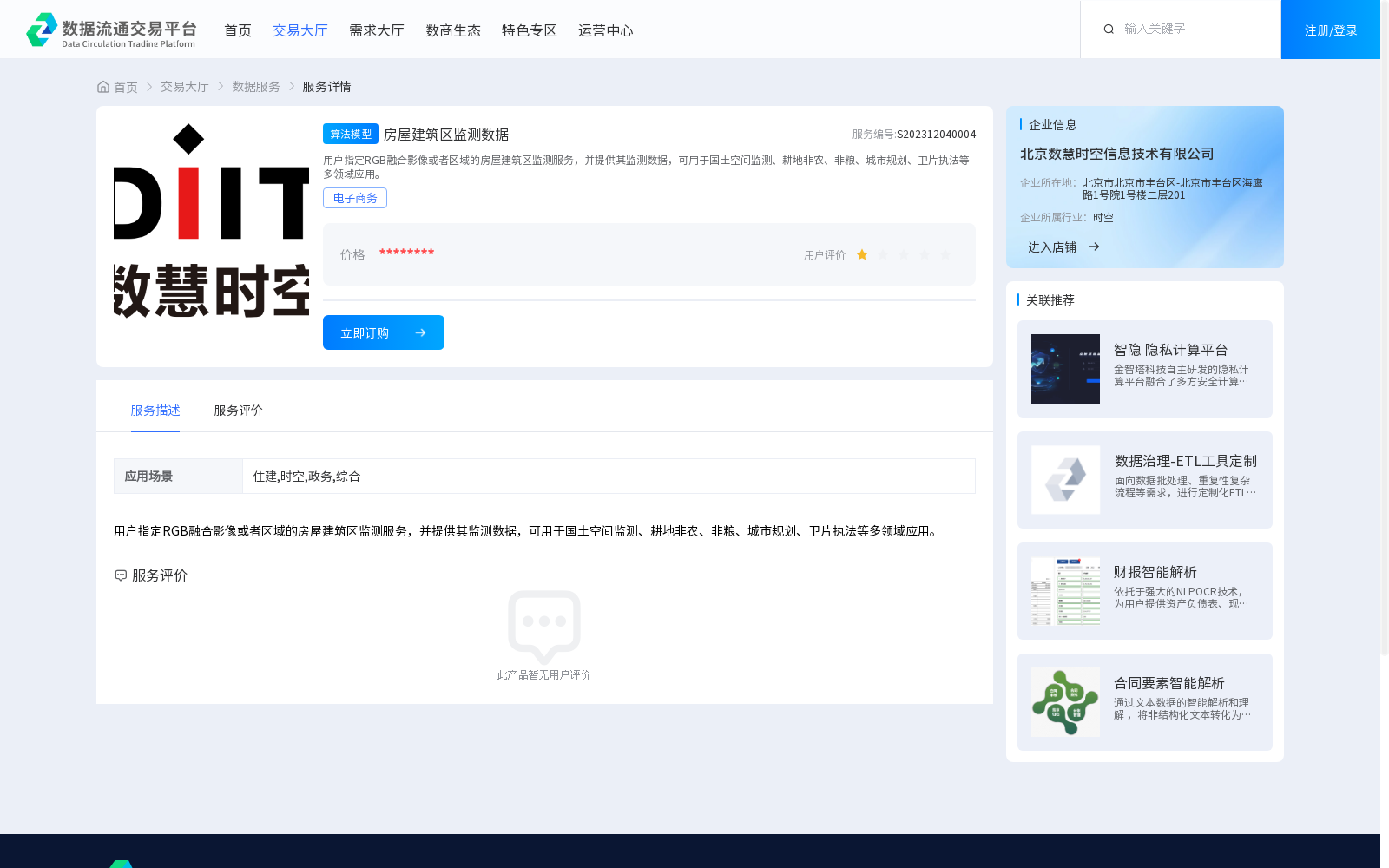Click the 注册/登录 button

coord(1331,30)
